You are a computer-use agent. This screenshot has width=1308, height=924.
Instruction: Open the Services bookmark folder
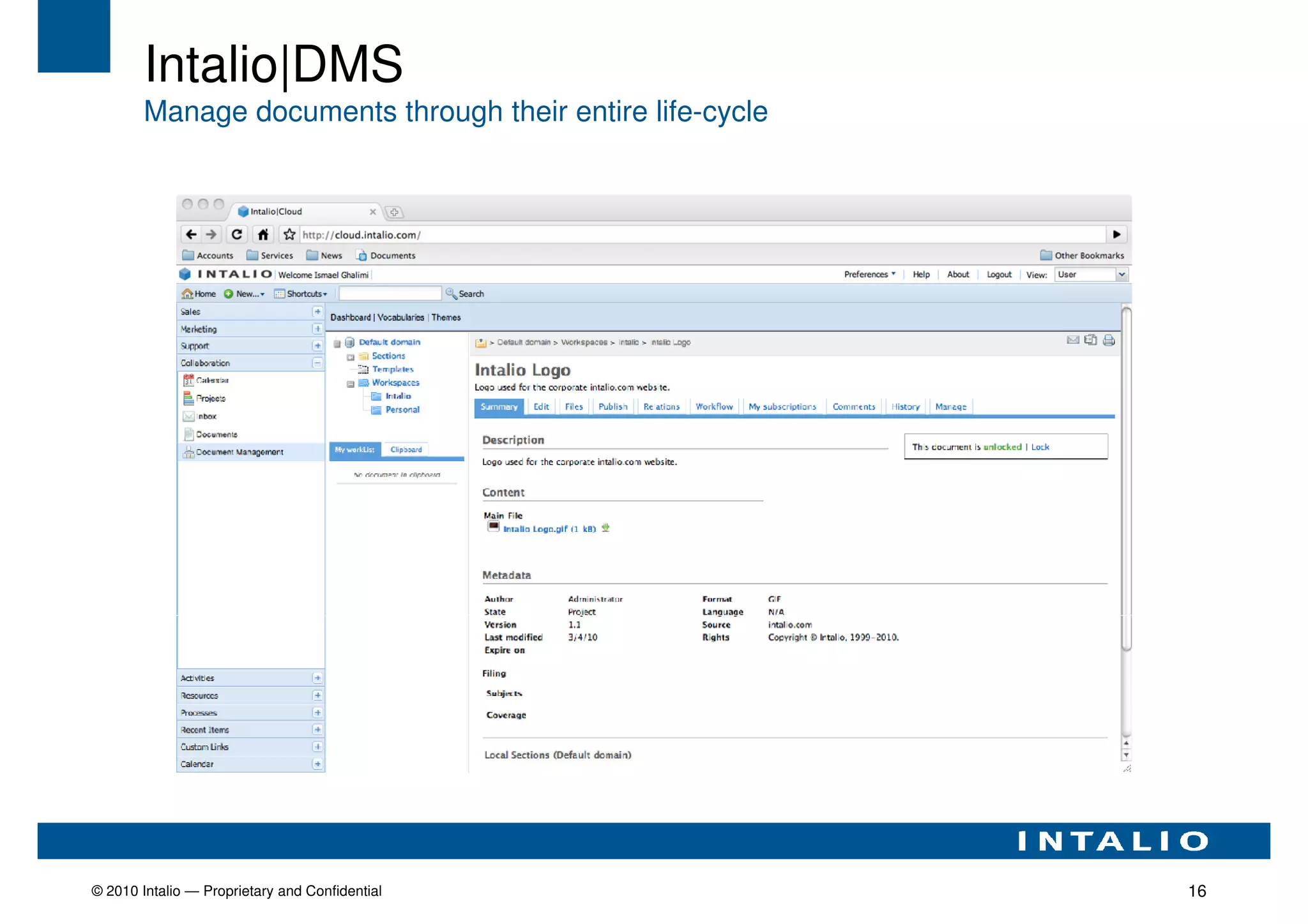coord(270,255)
